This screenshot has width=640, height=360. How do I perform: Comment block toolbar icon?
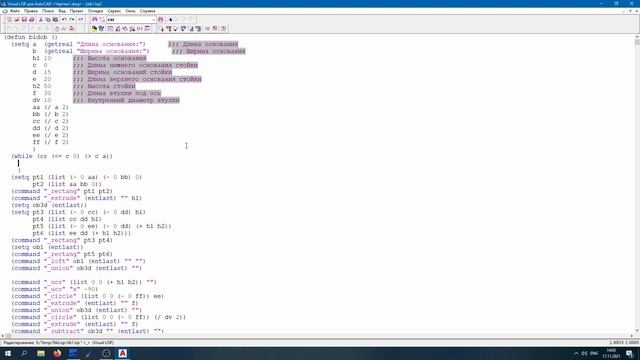(207, 29)
